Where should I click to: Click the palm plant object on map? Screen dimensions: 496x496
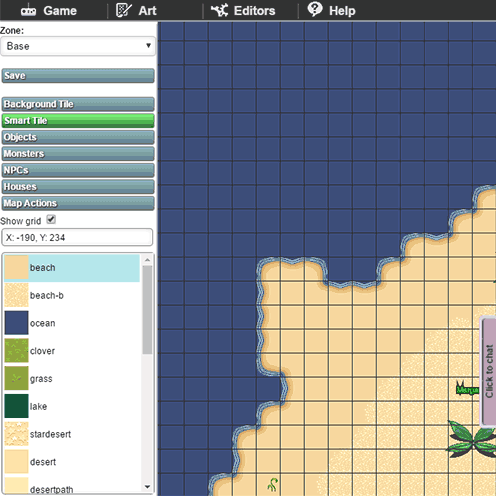pos(472,439)
